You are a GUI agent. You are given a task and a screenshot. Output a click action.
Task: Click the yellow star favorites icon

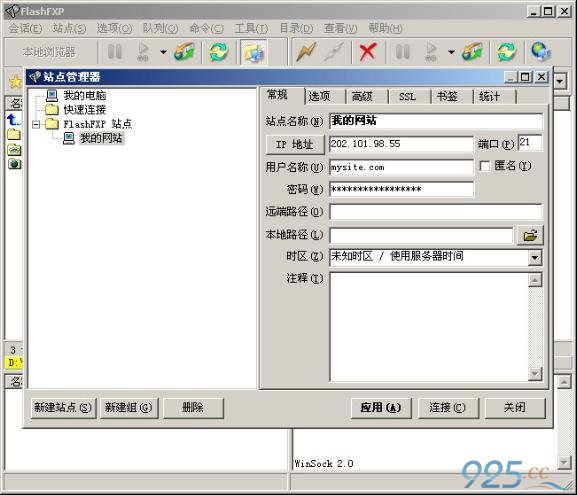(x=15, y=81)
